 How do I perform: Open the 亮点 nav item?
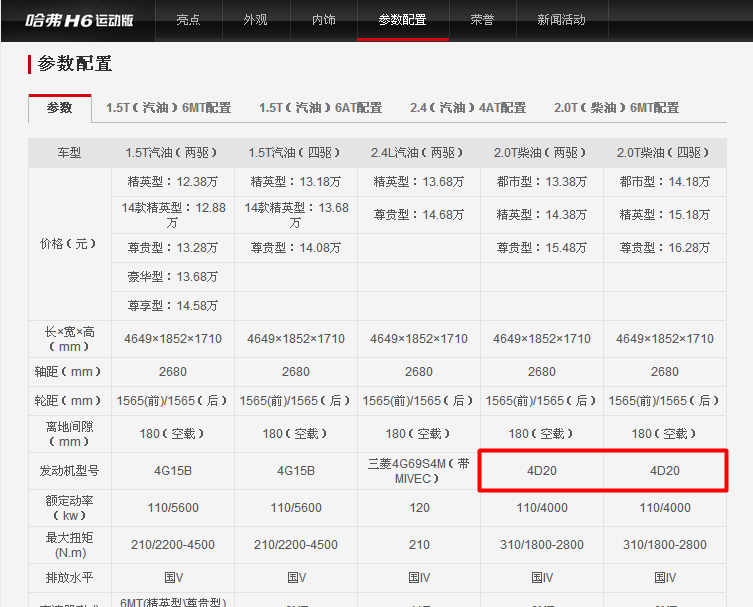(188, 20)
